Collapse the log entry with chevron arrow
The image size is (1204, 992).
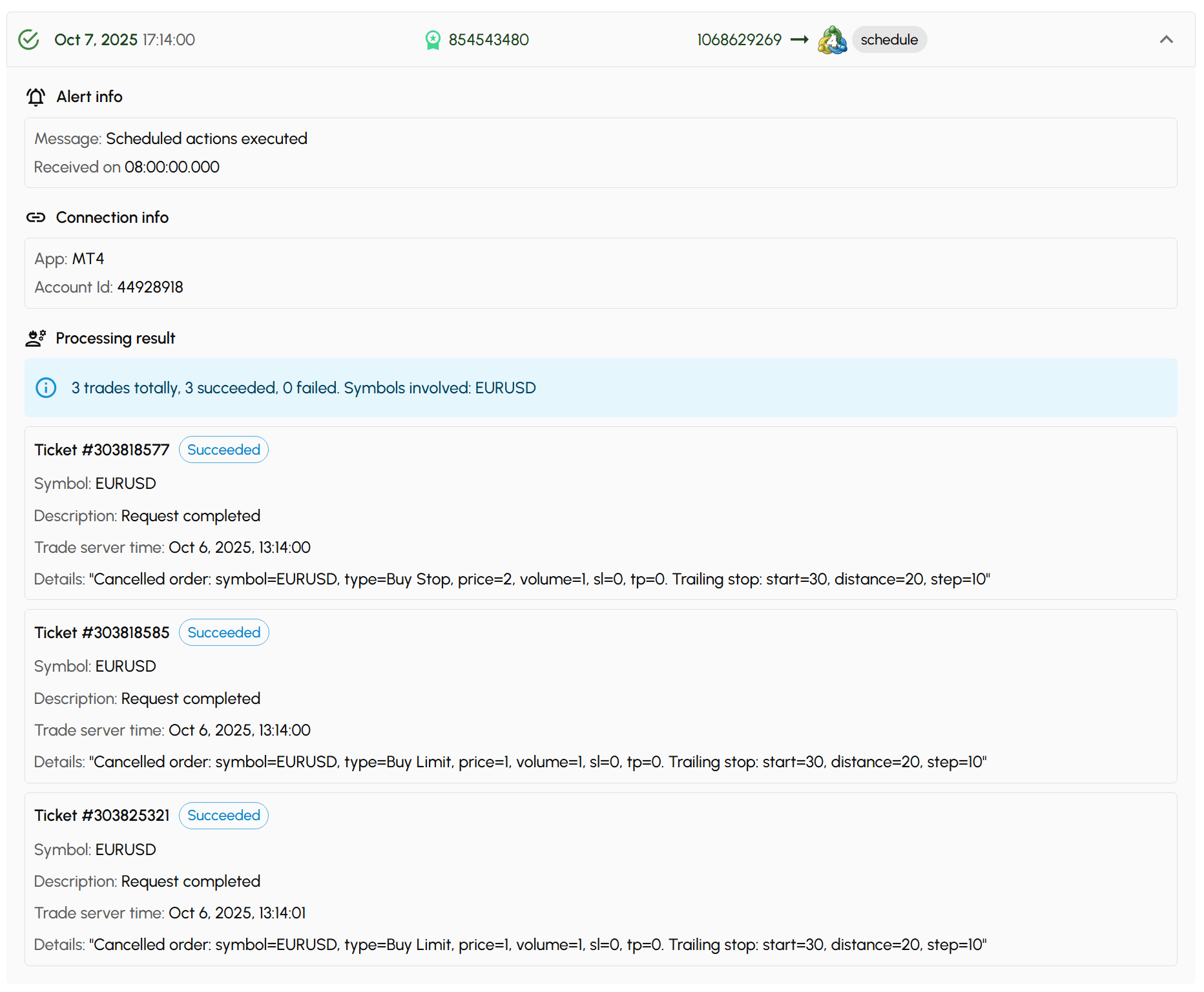tap(1166, 39)
